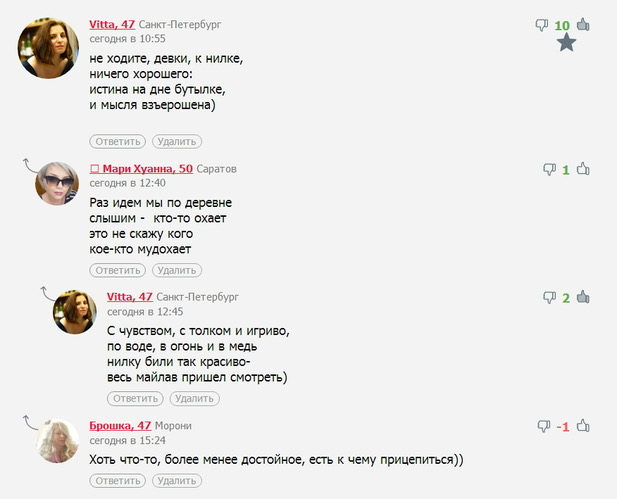The image size is (617, 499).
Task: Click Удалить under Брошка's comment
Action: click(177, 481)
